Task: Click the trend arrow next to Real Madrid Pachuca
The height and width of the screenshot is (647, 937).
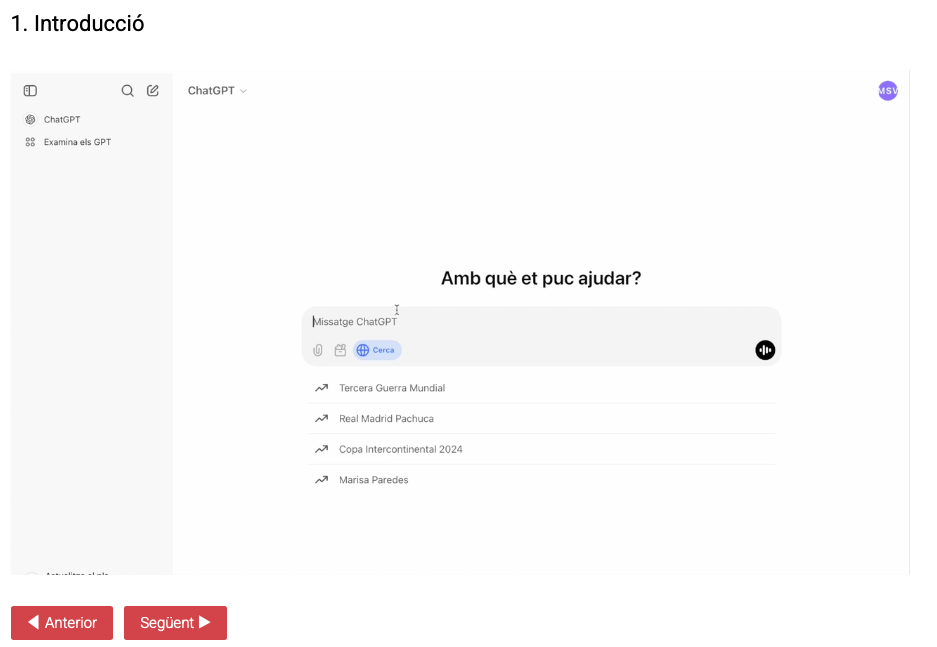Action: click(321, 418)
